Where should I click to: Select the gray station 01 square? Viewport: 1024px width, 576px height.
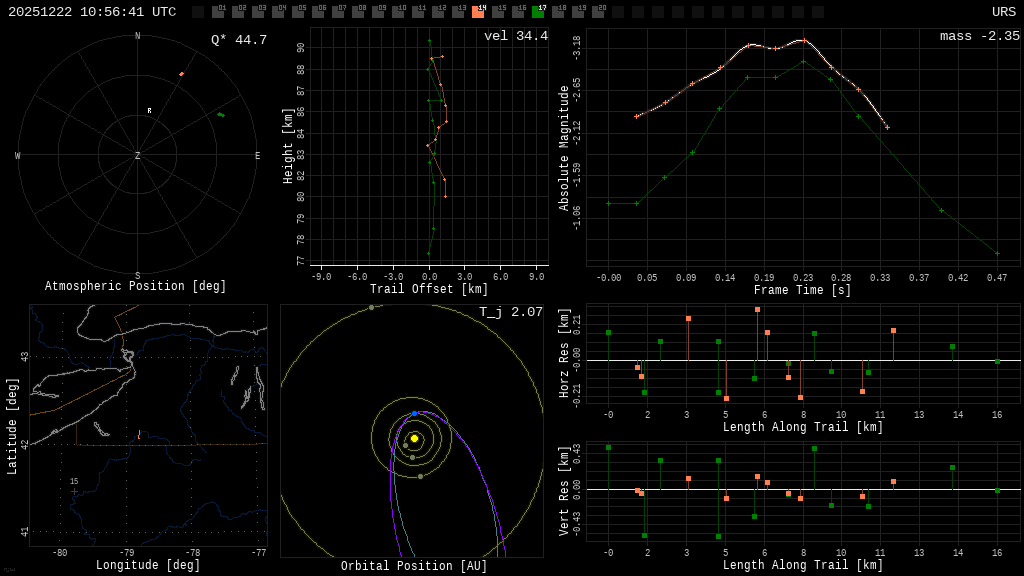coord(218,12)
